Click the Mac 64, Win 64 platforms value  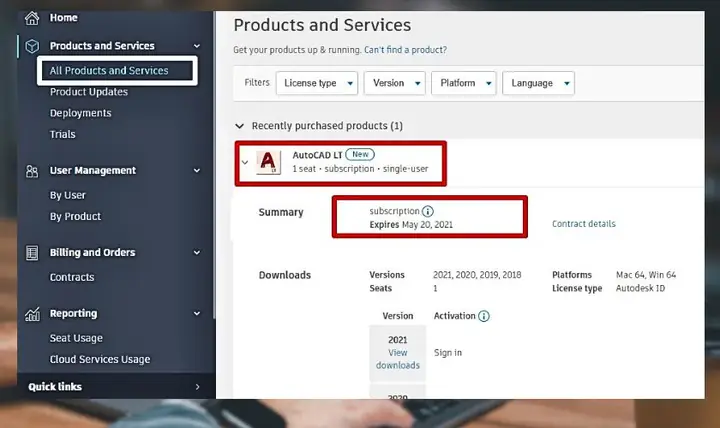(x=646, y=275)
